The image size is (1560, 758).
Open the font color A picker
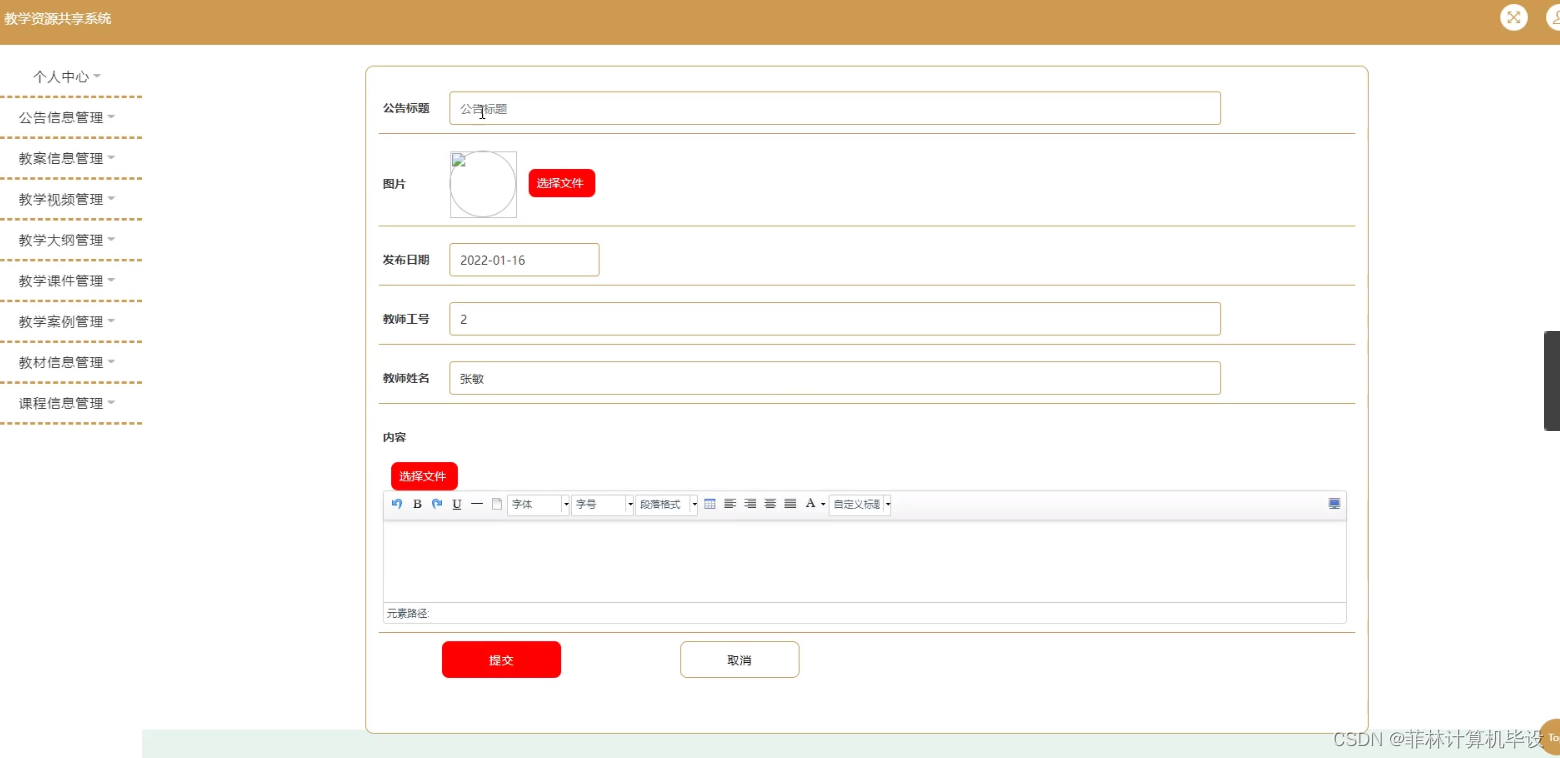coord(811,504)
